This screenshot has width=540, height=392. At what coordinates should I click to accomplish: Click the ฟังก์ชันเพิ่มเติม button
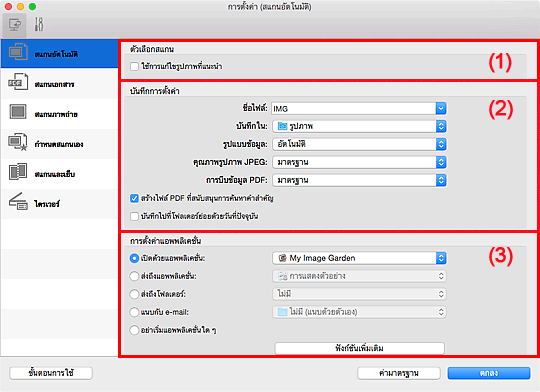(359, 348)
